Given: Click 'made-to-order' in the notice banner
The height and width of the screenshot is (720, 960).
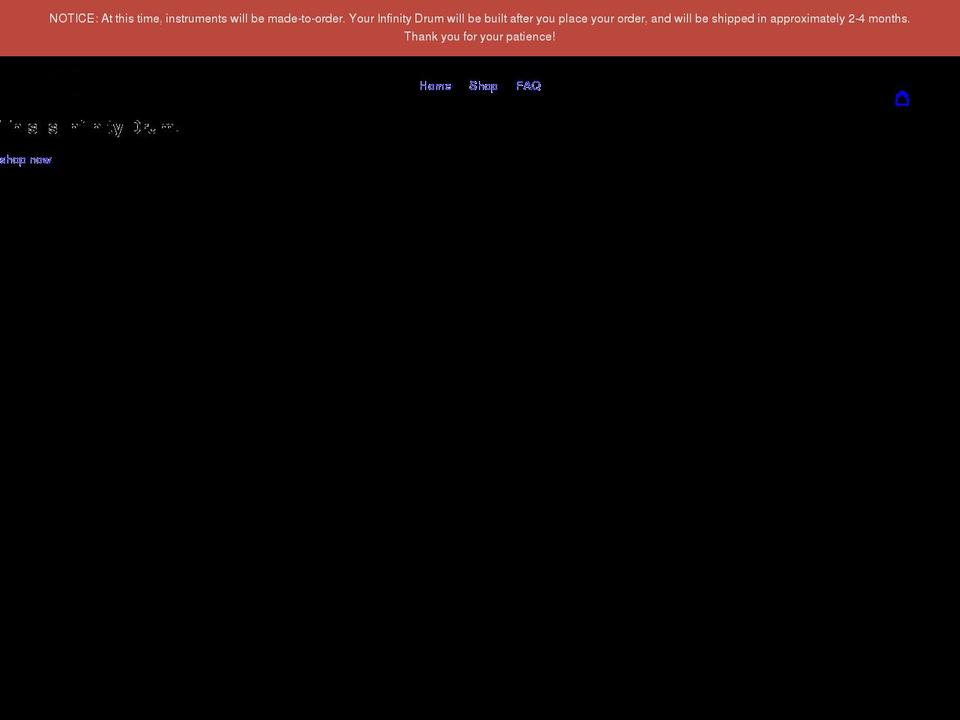Looking at the screenshot, I should pyautogui.click(x=305, y=19).
